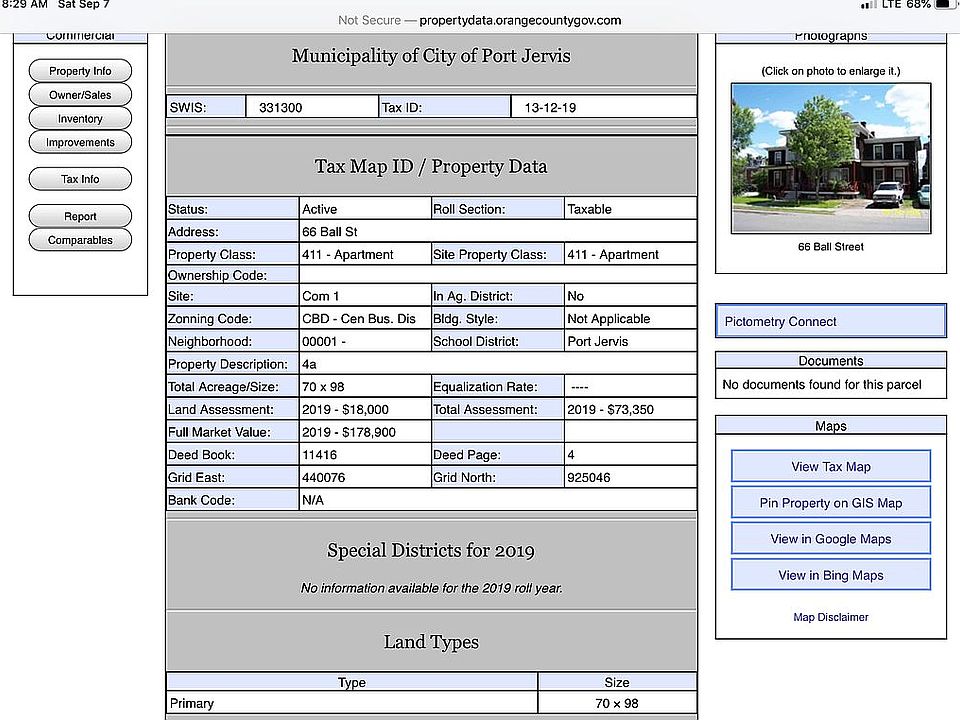Tap the cellular signal bars icon
960x720 pixels.
point(868,5)
